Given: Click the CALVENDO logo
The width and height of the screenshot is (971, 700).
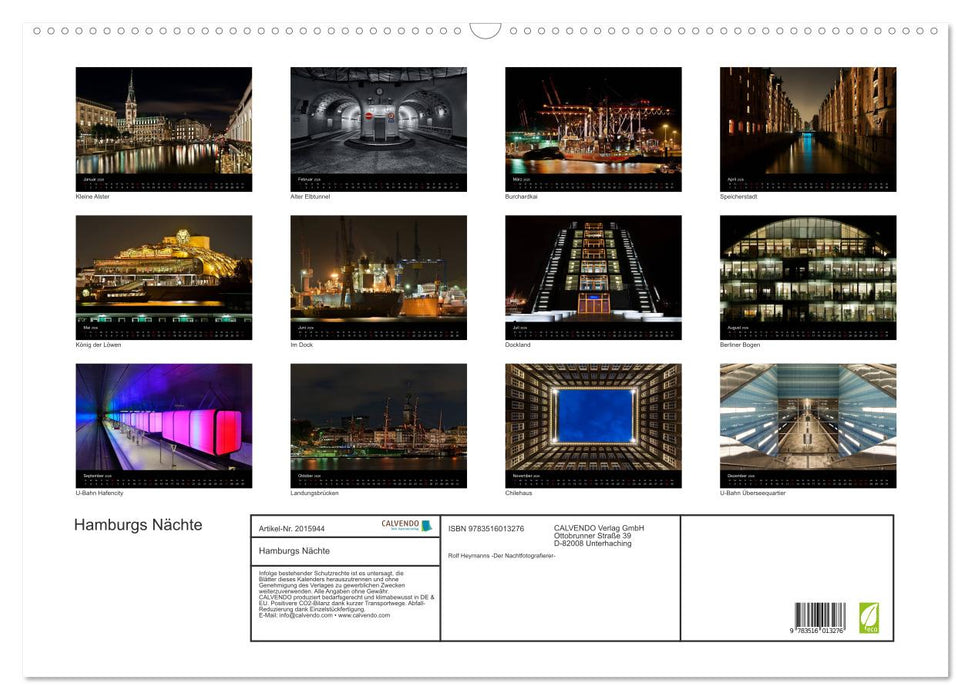Looking at the screenshot, I should pyautogui.click(x=406, y=525).
